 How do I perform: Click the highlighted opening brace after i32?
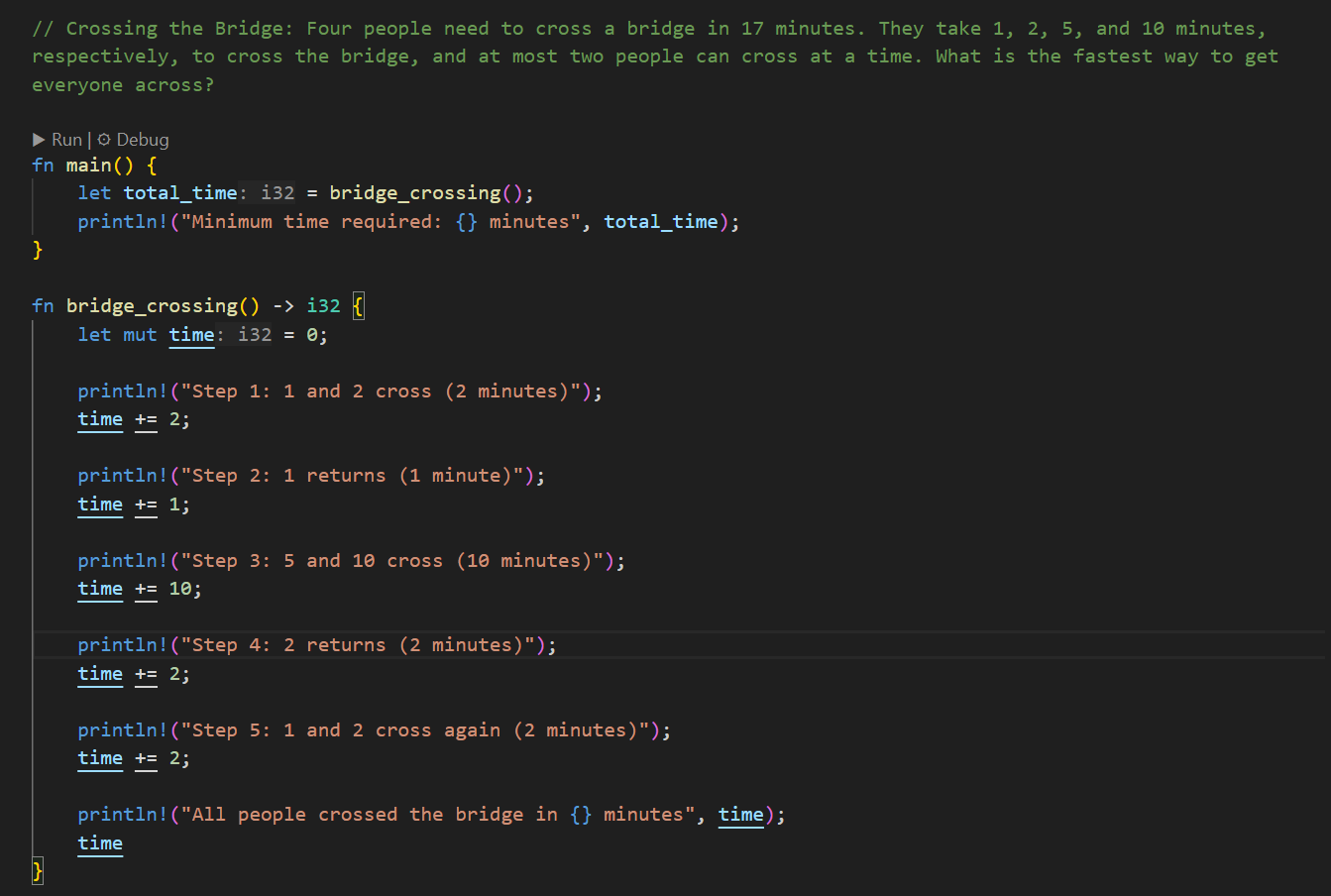[x=359, y=306]
